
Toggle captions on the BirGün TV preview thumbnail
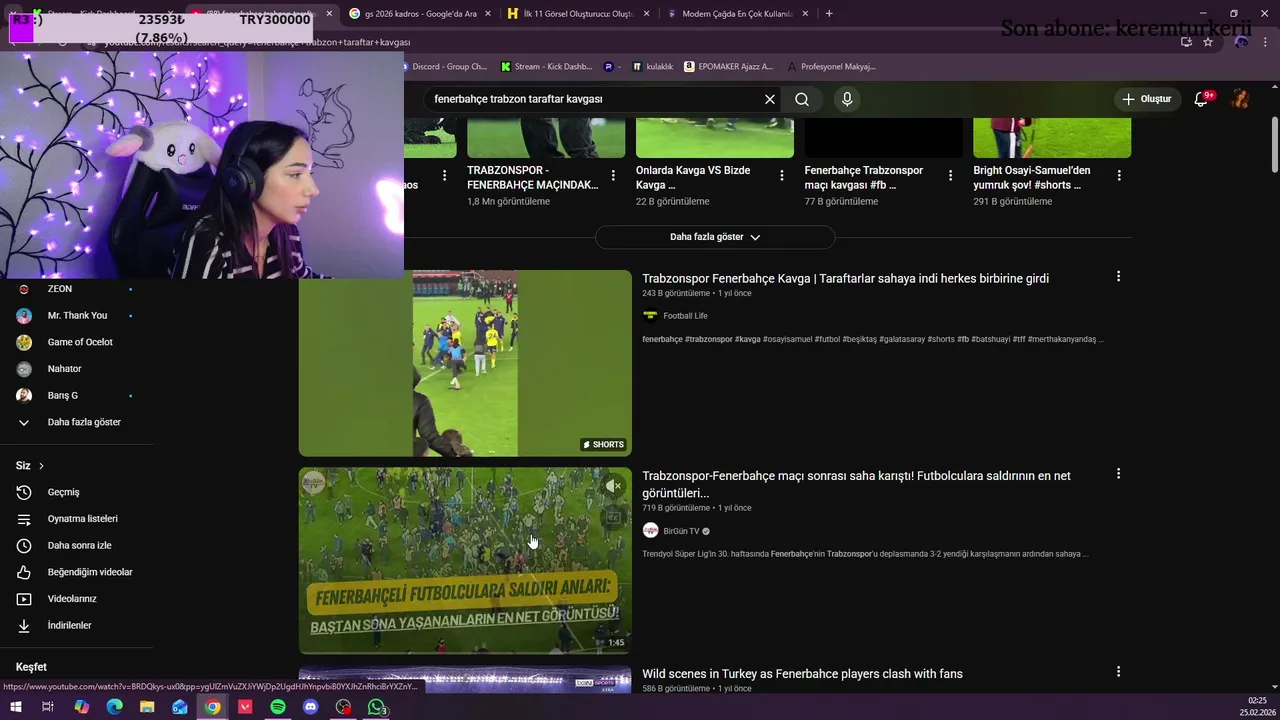coord(613,518)
